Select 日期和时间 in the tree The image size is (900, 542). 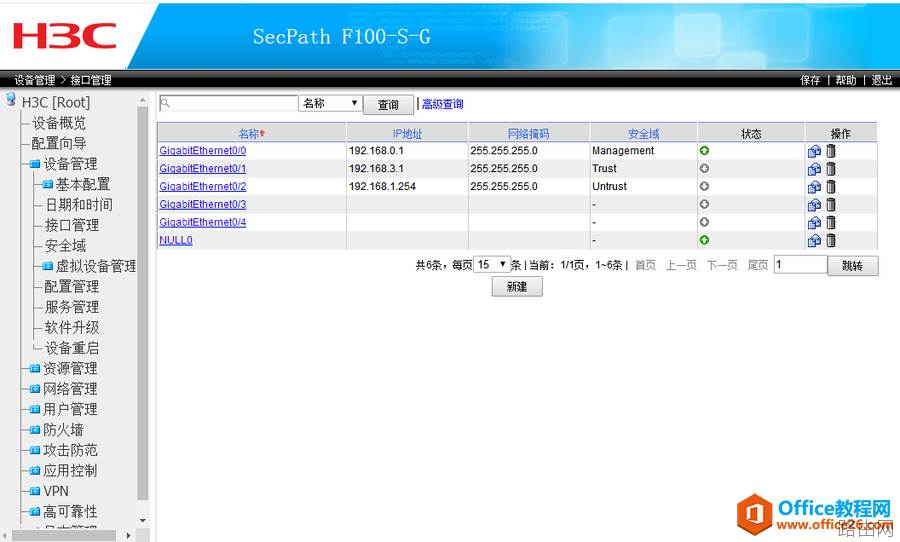(79, 205)
